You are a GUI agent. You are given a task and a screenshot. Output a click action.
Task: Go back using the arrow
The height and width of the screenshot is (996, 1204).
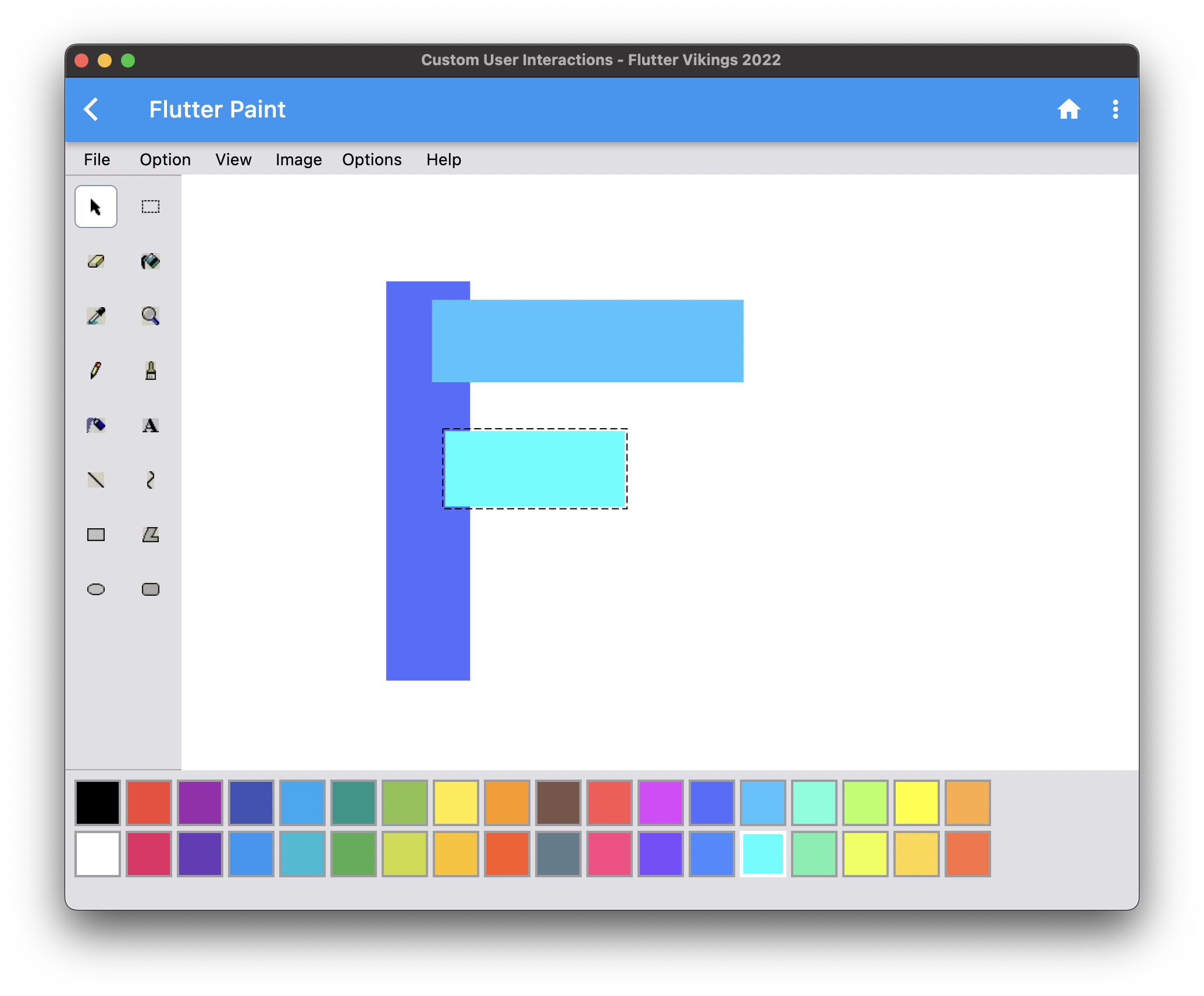[x=91, y=109]
